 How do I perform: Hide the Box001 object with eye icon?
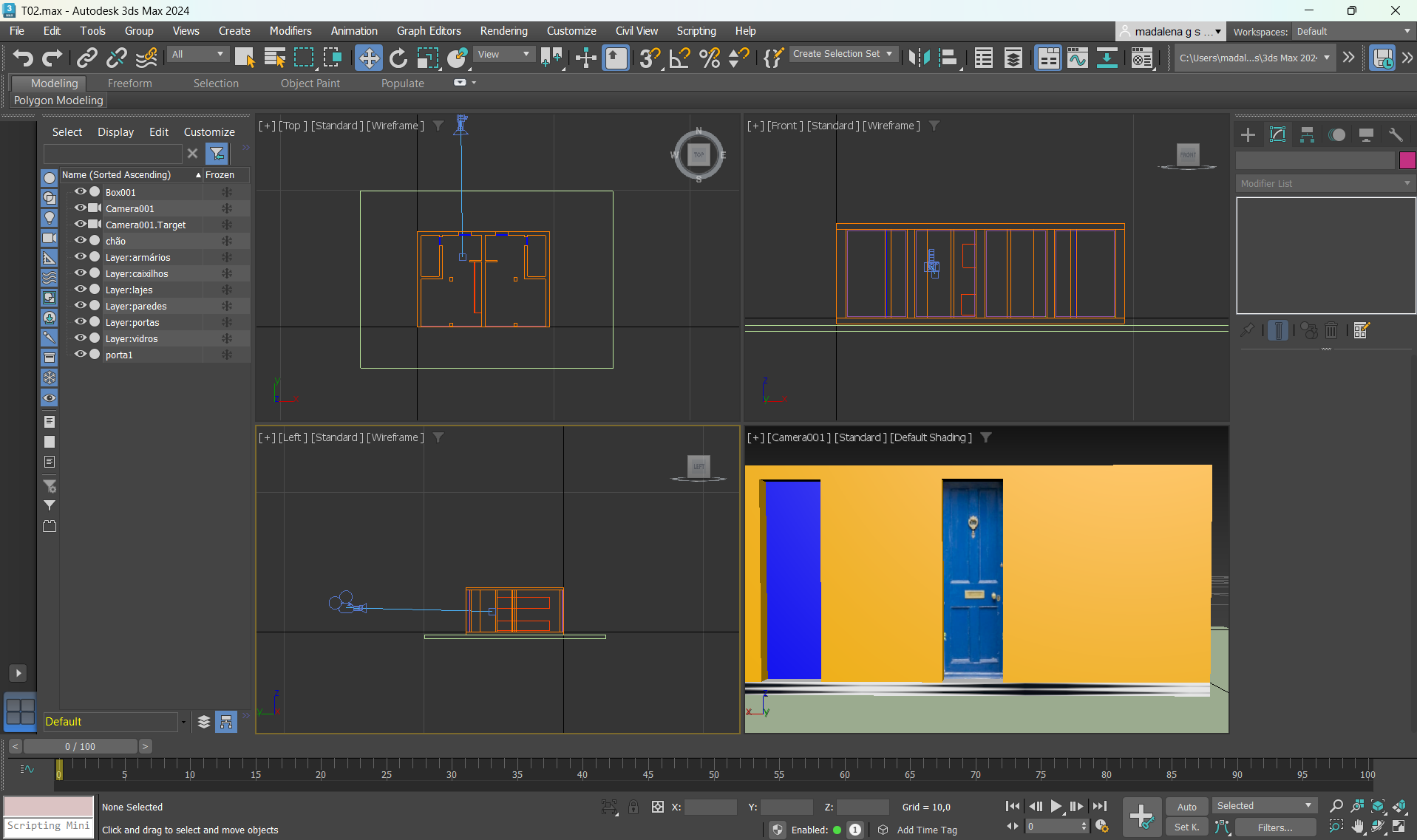pos(80,192)
